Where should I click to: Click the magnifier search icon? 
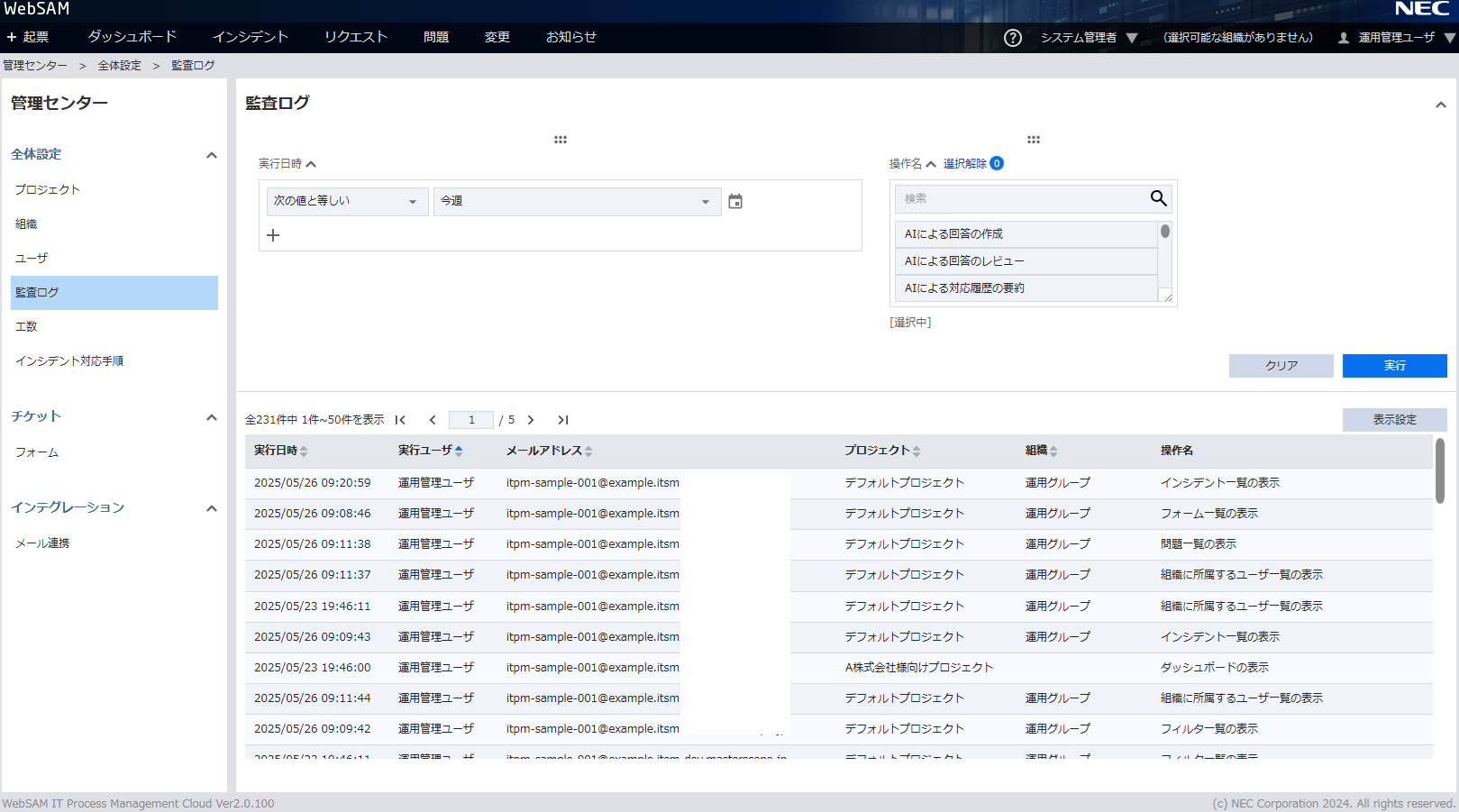click(x=1158, y=198)
